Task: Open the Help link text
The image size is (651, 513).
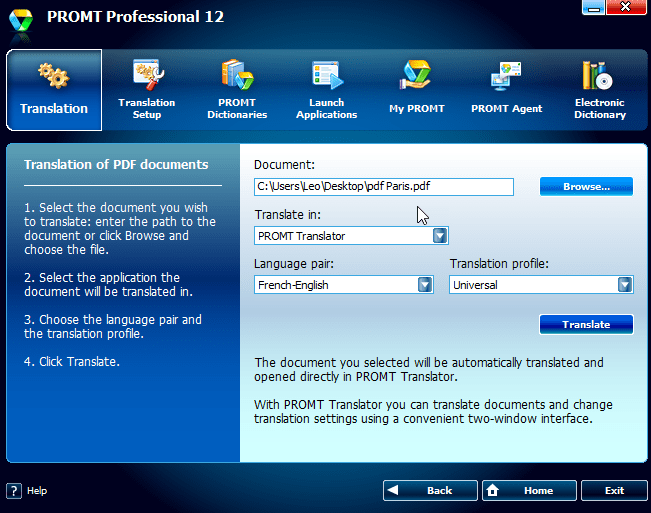Action: coord(37,491)
